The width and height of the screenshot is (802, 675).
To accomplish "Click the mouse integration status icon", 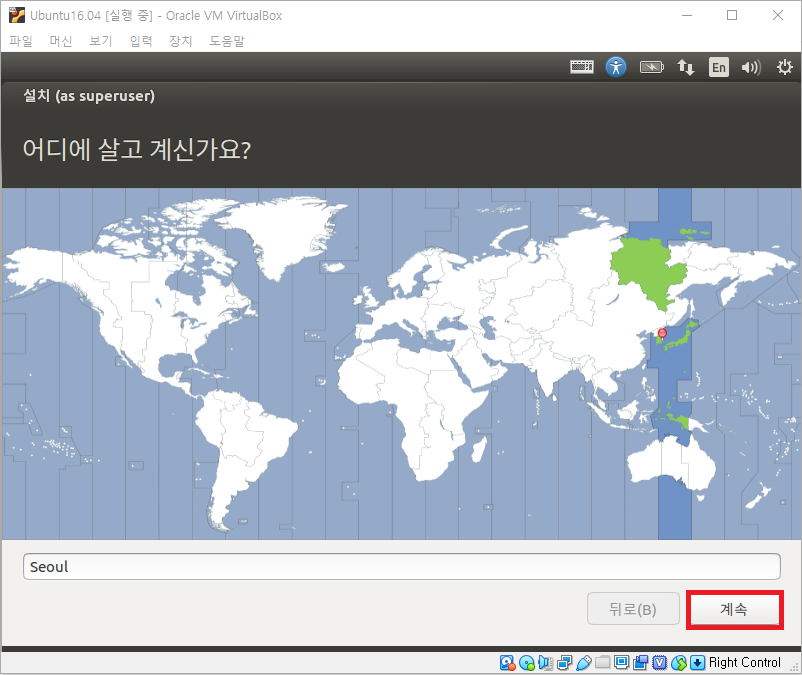I will (x=679, y=663).
